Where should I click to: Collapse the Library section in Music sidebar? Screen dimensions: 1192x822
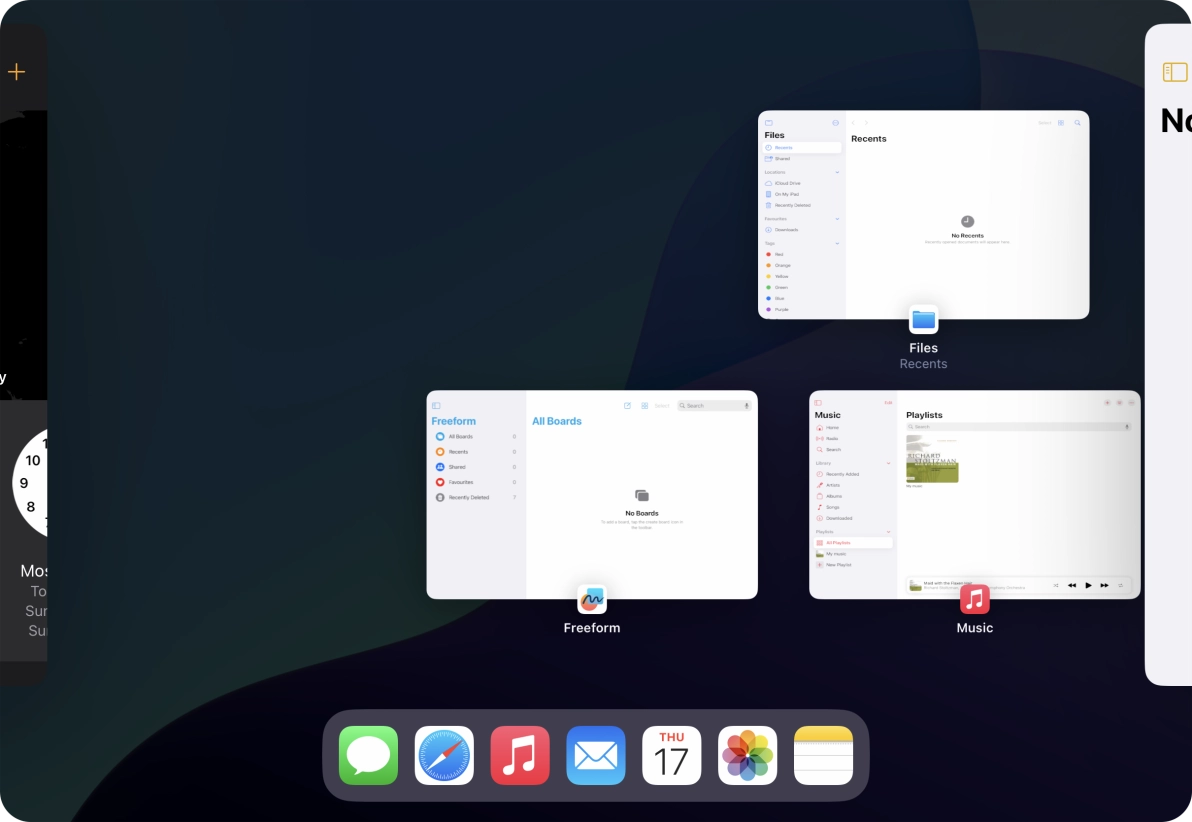pyautogui.click(x=888, y=463)
